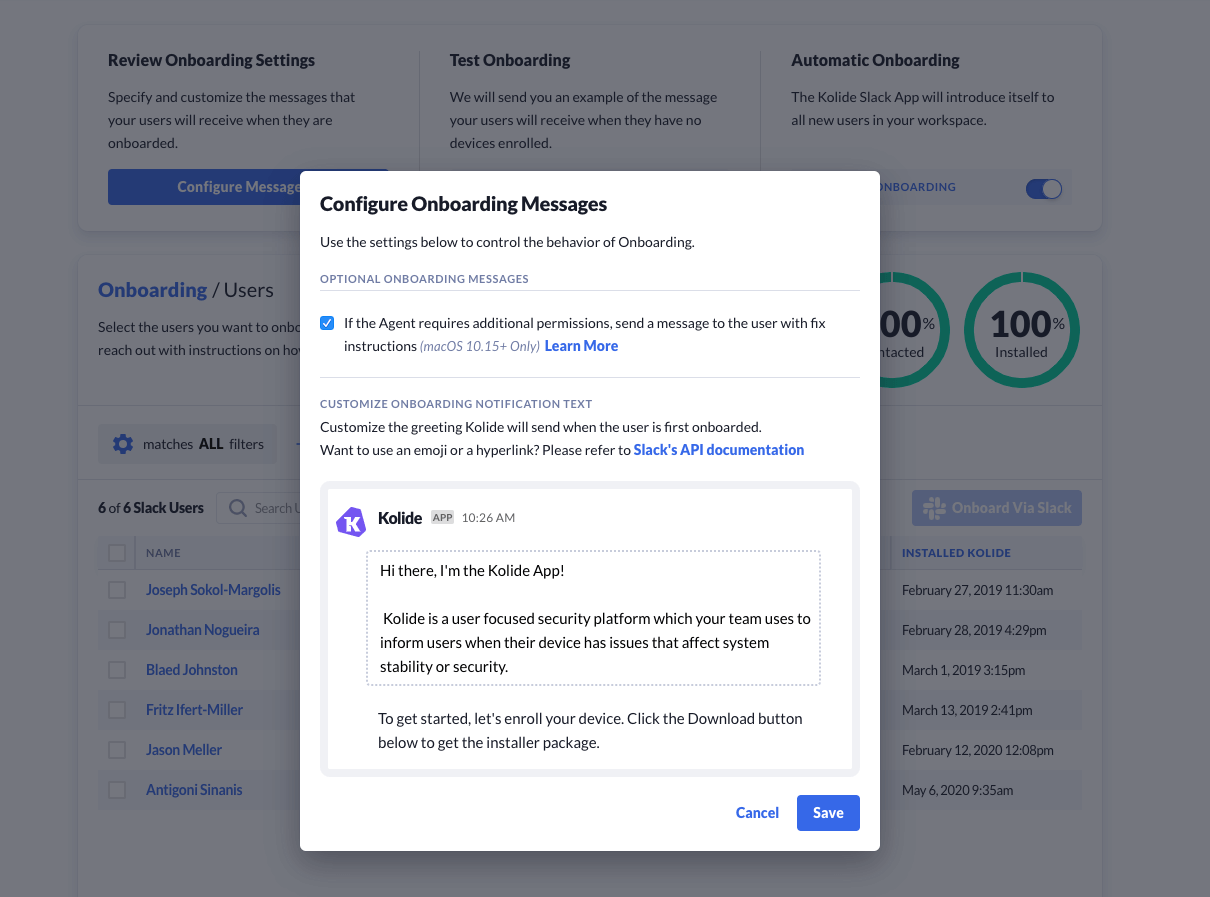Click the 100% Installed progress ring
This screenshot has height=897, width=1210.
[1021, 331]
